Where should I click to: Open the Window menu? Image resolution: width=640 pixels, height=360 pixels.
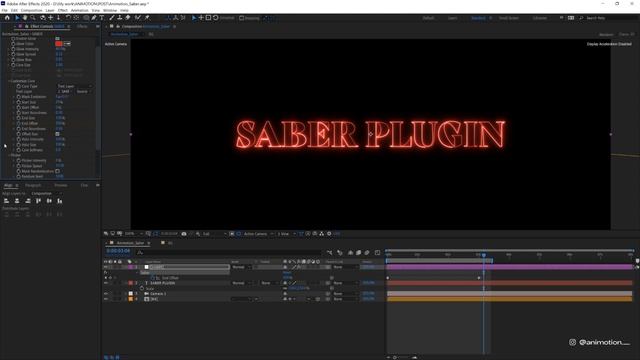(109, 10)
